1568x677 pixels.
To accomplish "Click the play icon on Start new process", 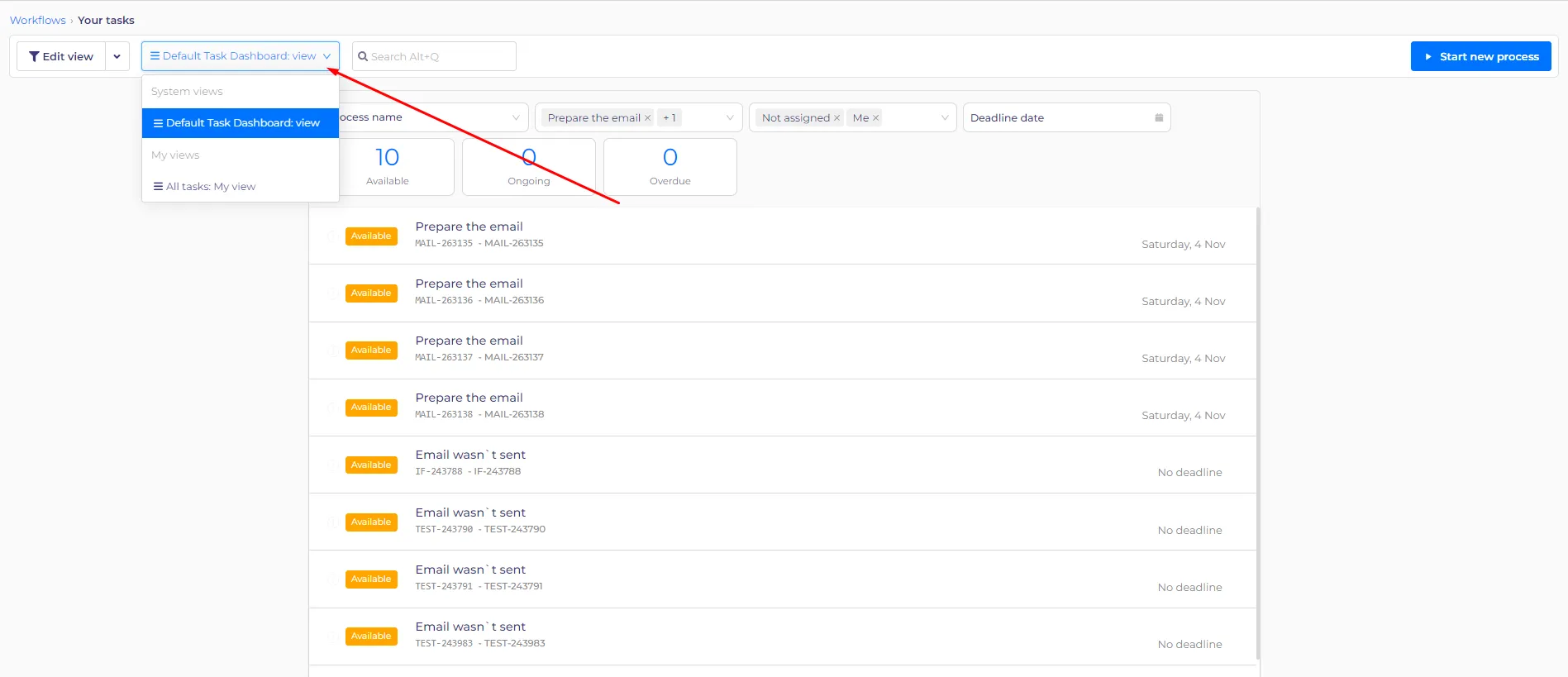I will tap(1428, 56).
